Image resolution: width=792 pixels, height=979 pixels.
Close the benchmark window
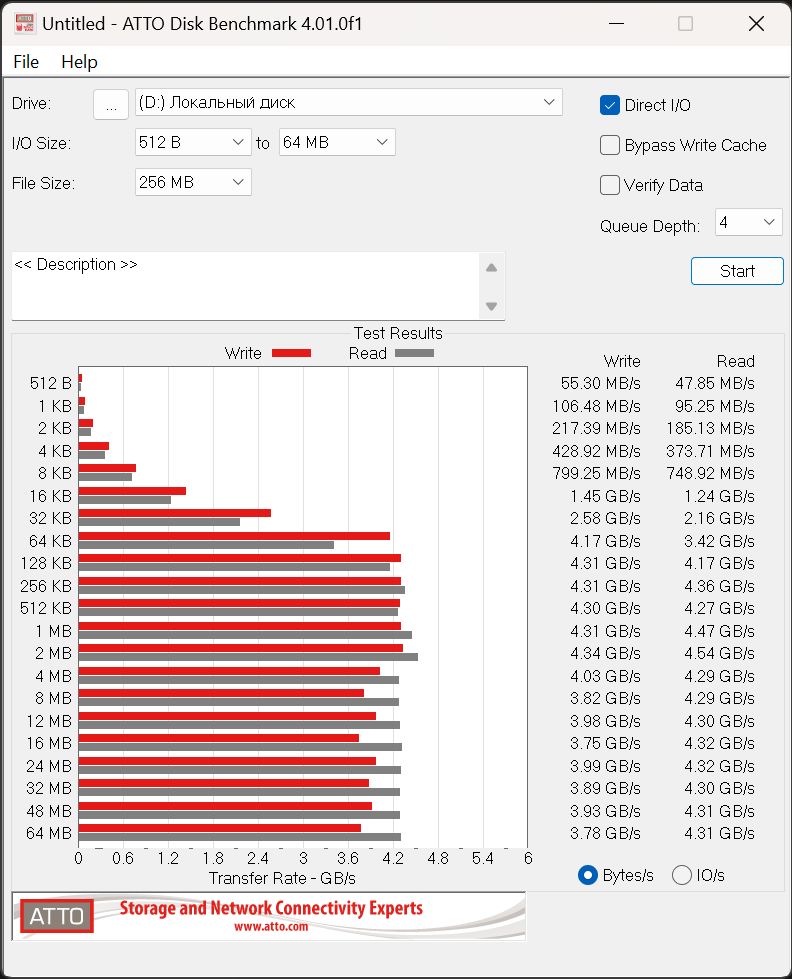point(756,24)
